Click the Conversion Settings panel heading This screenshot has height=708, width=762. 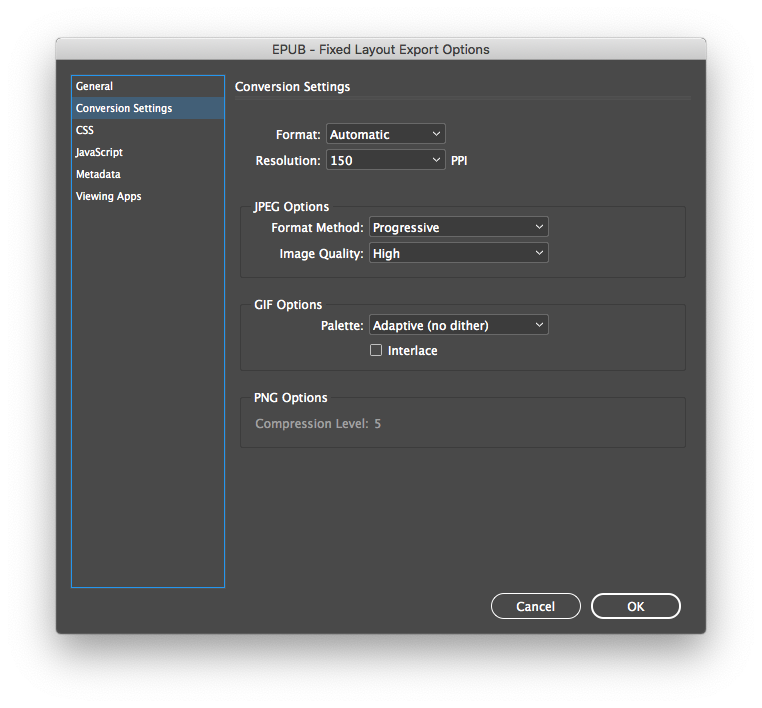point(292,87)
